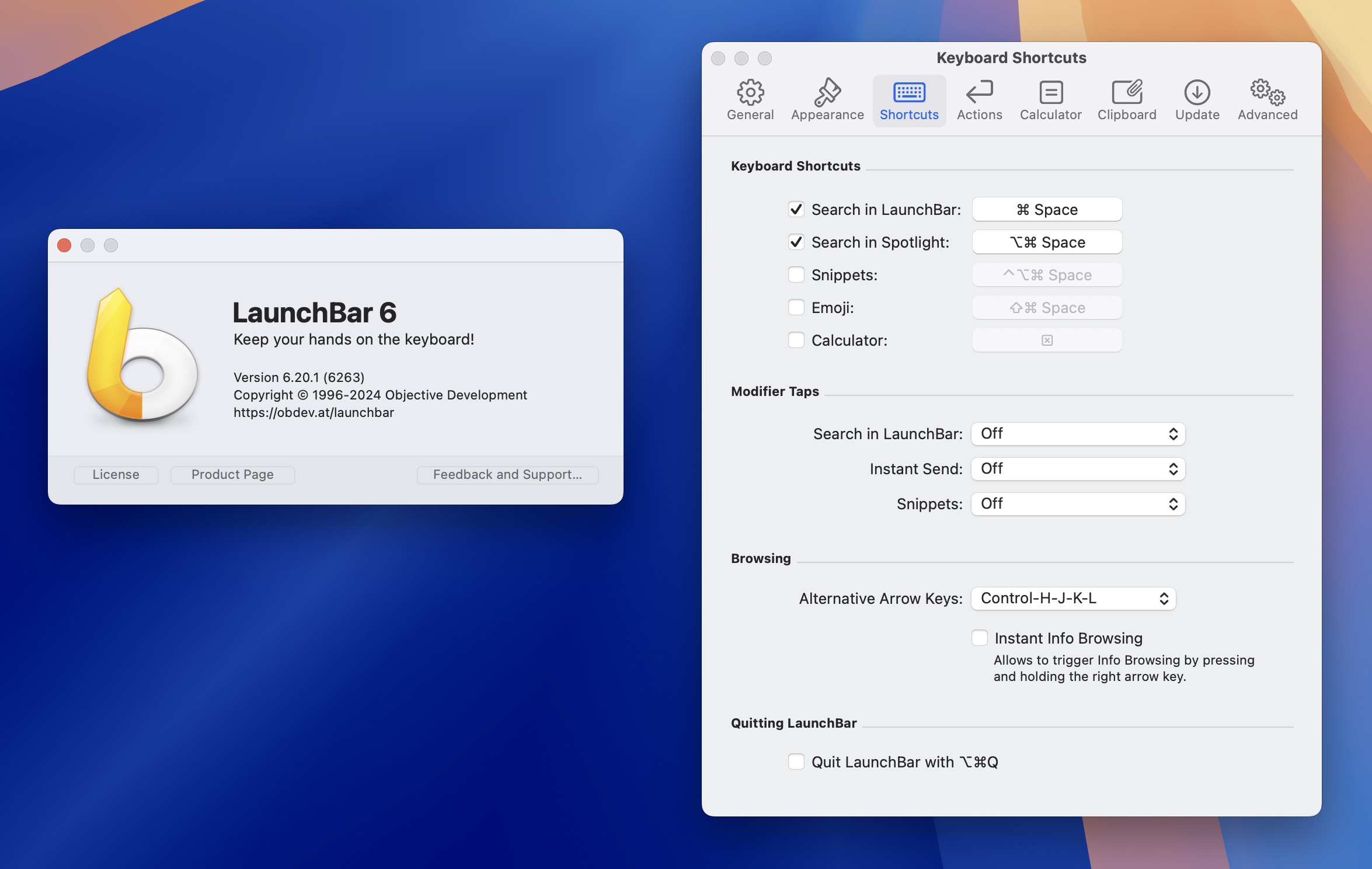Open Calculator settings panel
This screenshot has width=1372, height=869.
pos(1050,98)
